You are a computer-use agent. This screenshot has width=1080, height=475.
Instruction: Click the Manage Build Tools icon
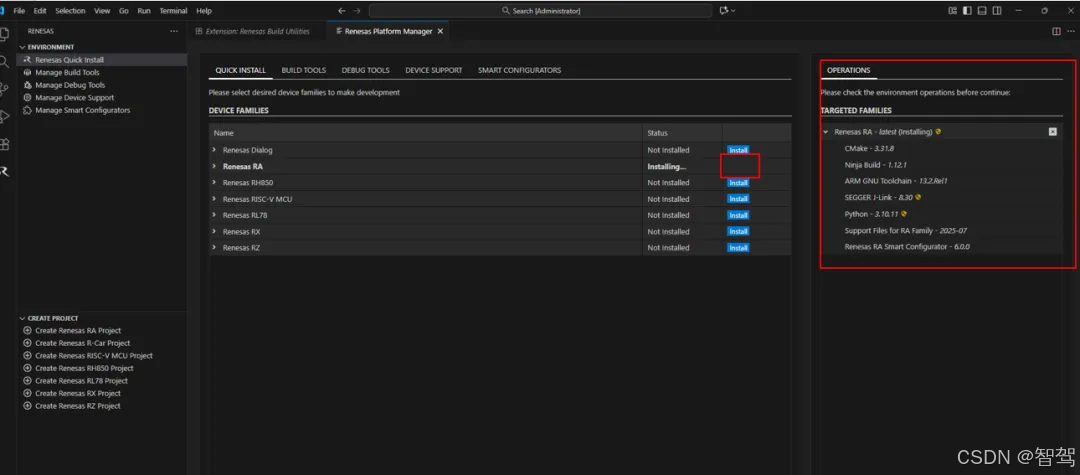[x=28, y=72]
